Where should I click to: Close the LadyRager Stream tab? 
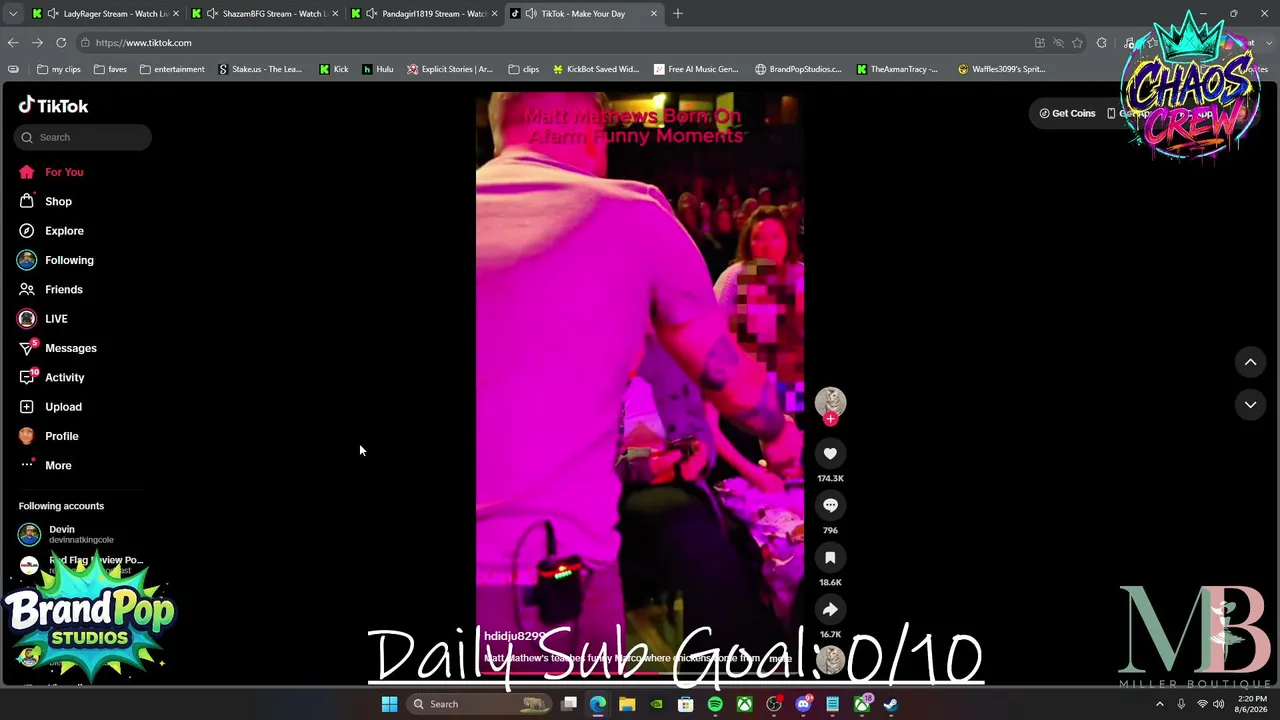(175, 14)
